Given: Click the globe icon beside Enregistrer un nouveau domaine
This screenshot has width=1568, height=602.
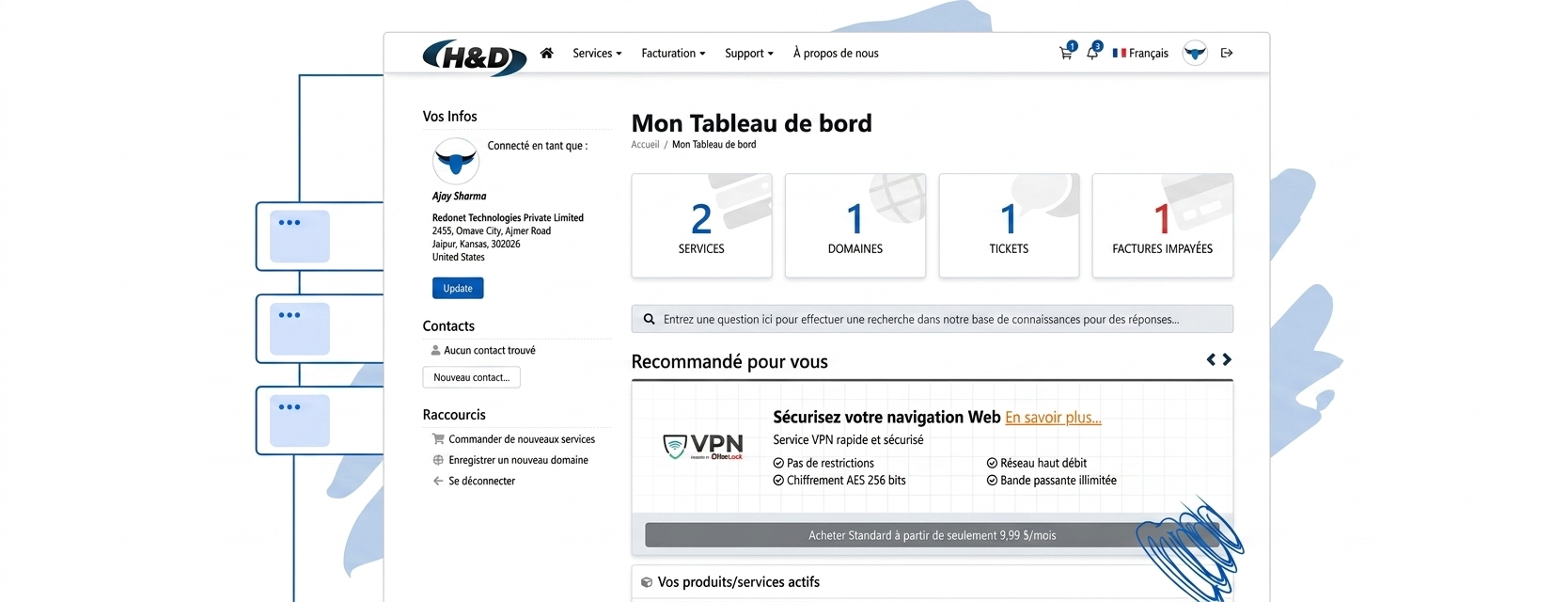Looking at the screenshot, I should pos(438,460).
